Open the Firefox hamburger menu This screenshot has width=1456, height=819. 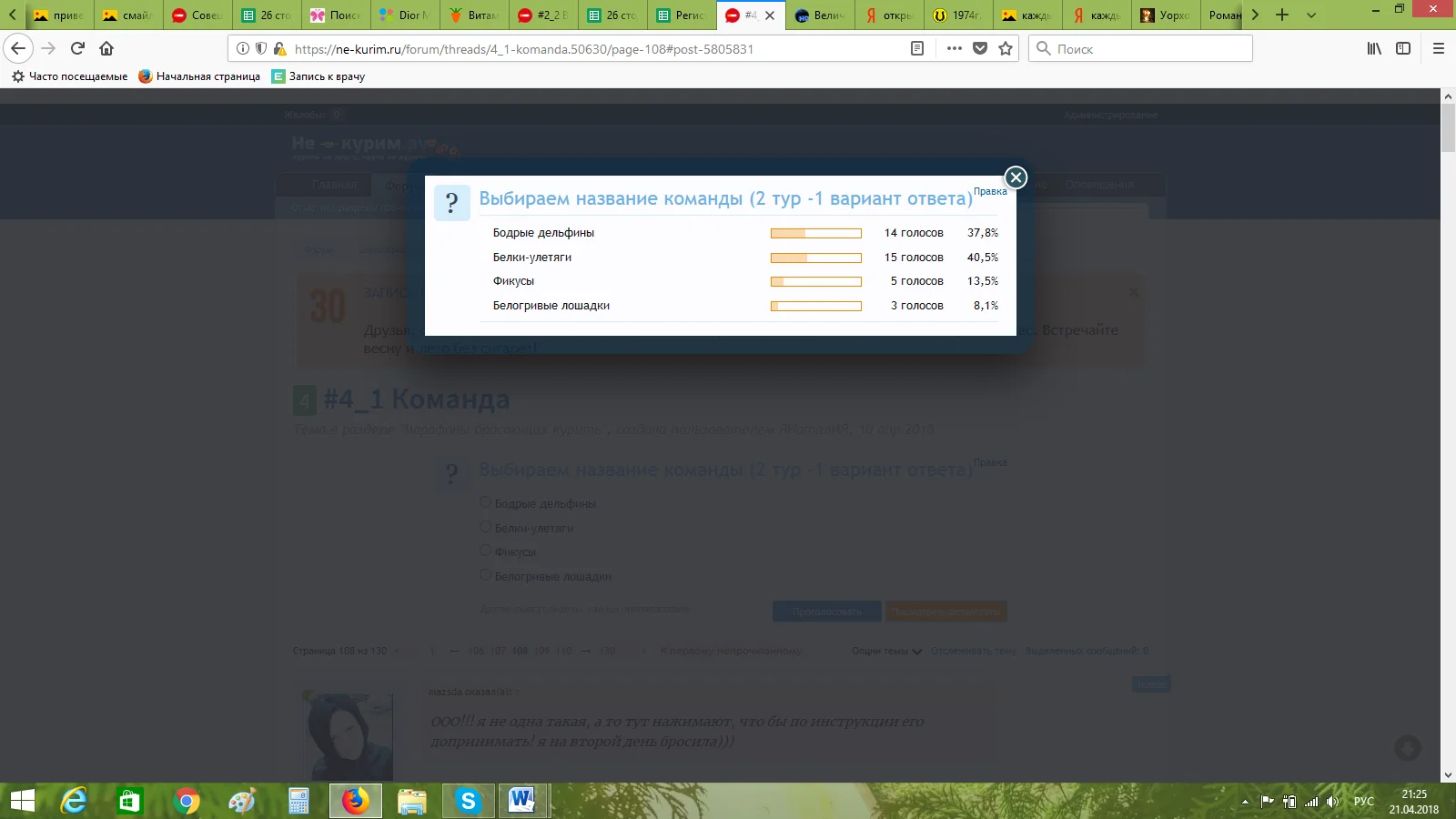click(1439, 48)
